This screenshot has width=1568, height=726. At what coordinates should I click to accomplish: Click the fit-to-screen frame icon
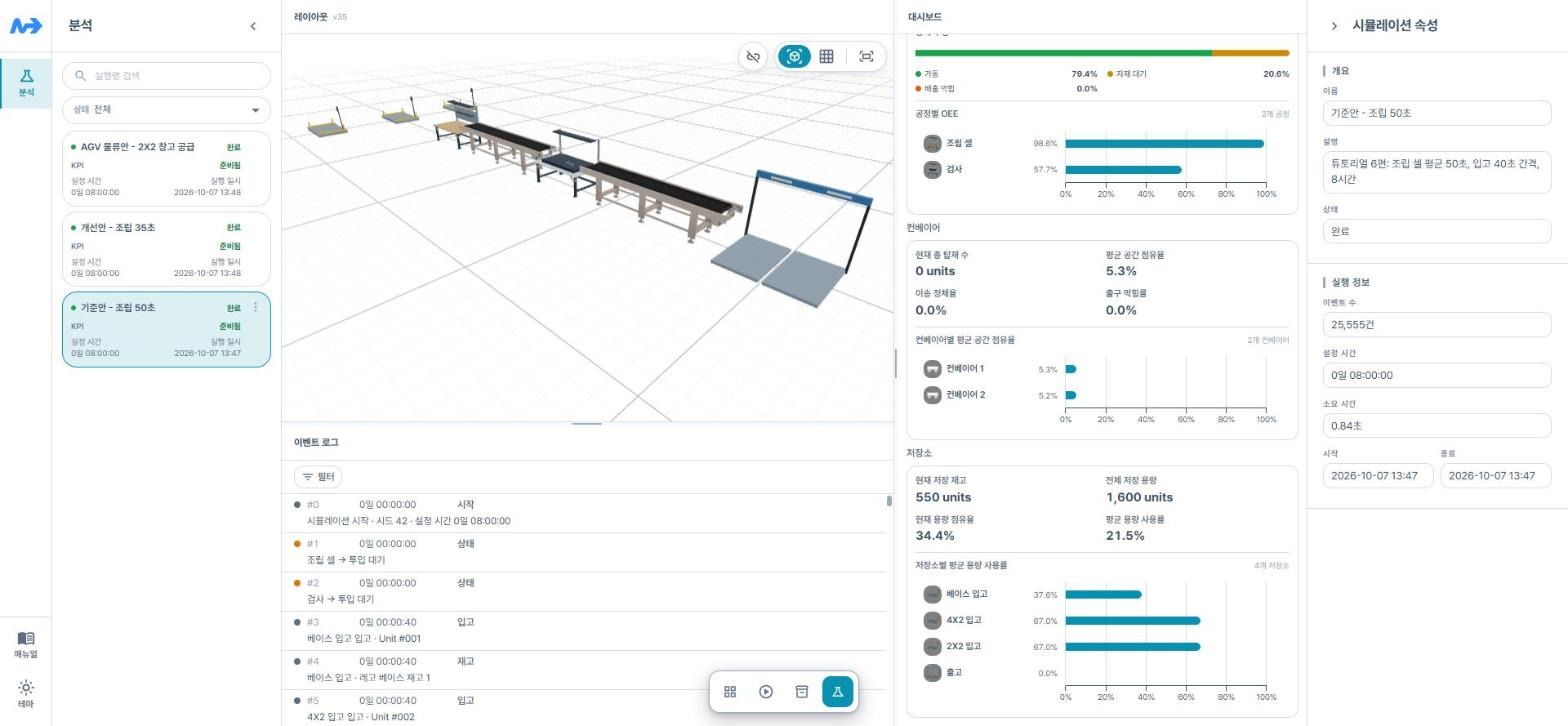click(866, 57)
